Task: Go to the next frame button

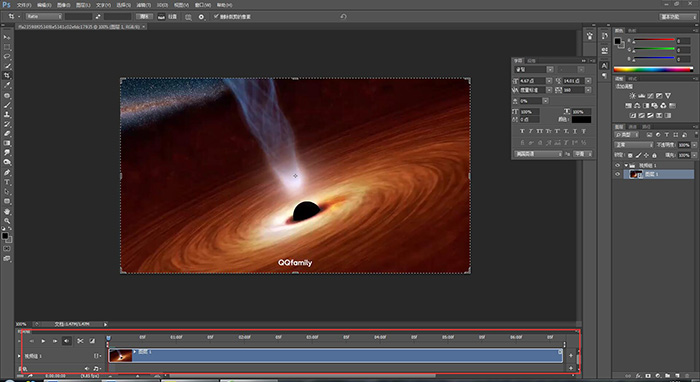Action: (55, 341)
